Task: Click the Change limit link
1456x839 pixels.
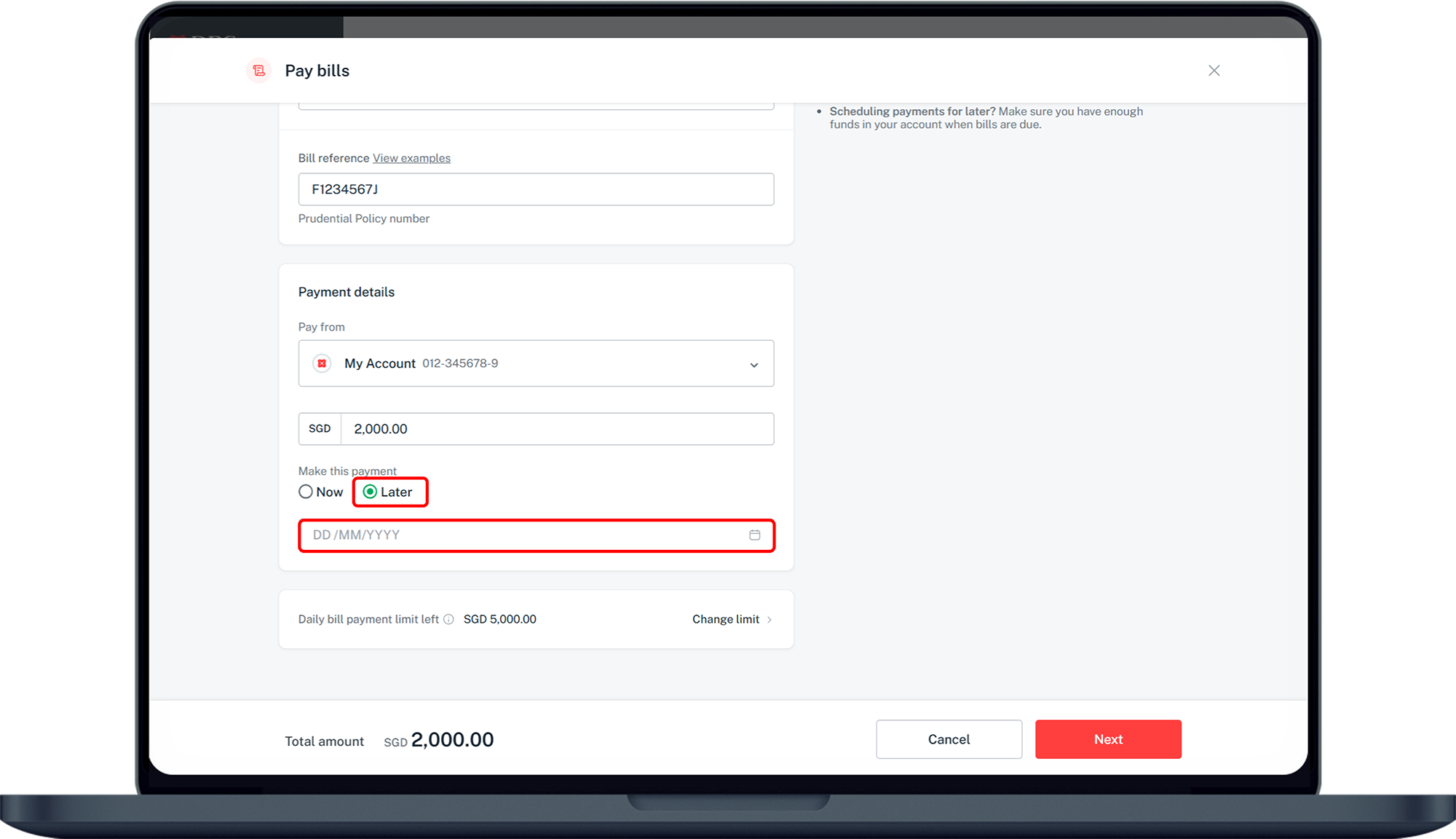Action: [725, 620]
